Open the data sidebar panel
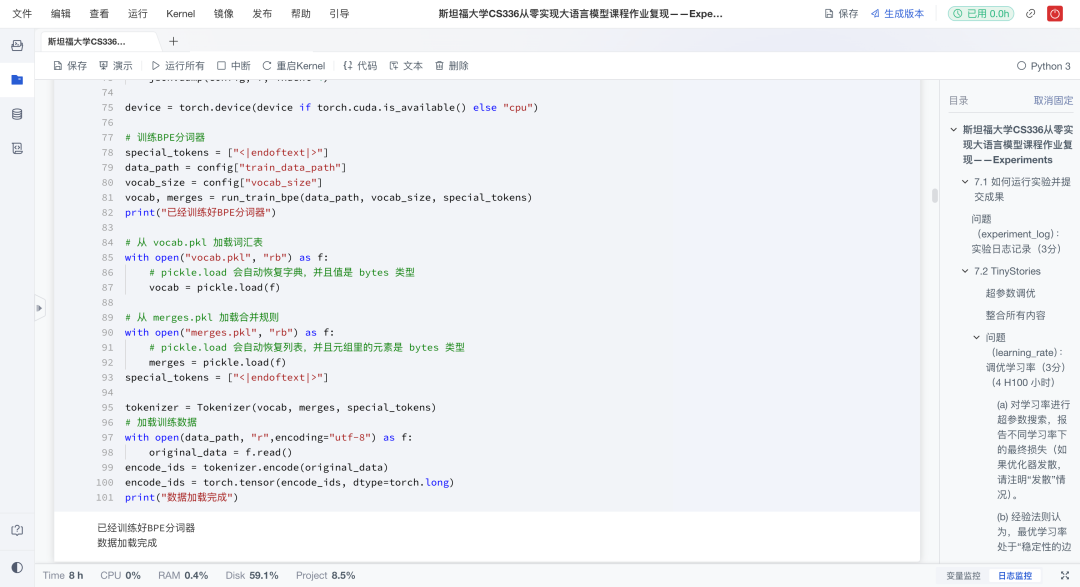 (16, 113)
